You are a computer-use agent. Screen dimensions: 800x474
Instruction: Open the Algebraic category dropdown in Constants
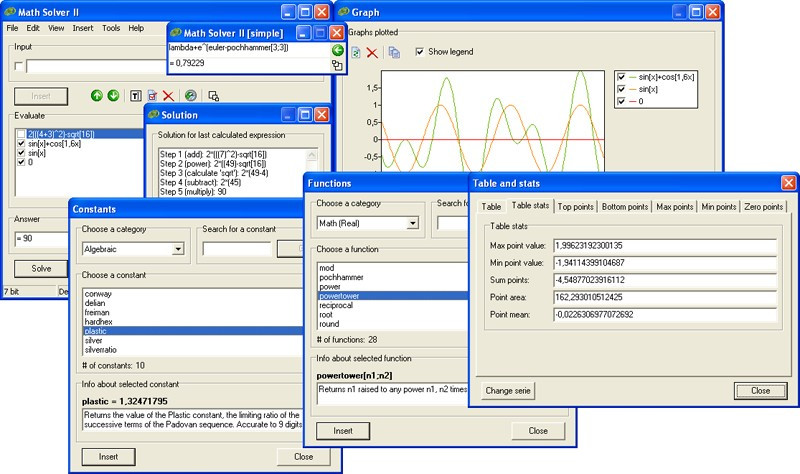(x=178, y=249)
